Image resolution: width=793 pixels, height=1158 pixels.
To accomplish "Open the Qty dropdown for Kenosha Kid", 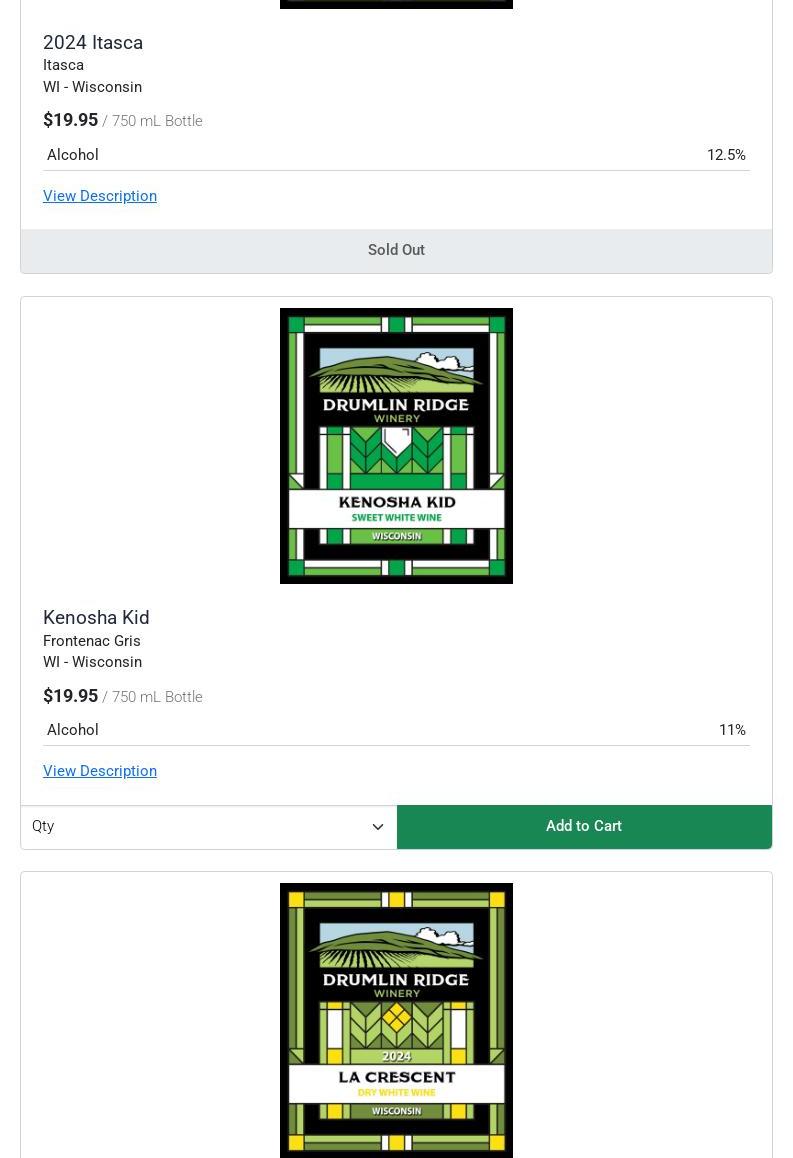I will tap(209, 826).
